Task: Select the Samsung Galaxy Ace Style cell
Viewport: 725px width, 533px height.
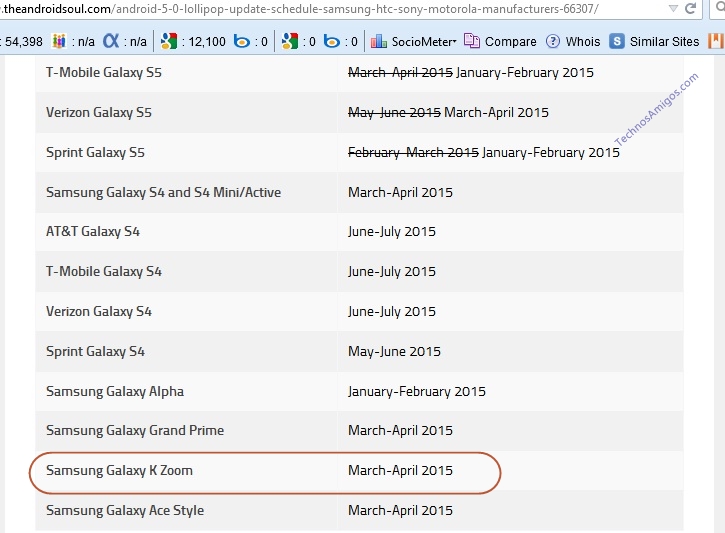Action: click(186, 510)
